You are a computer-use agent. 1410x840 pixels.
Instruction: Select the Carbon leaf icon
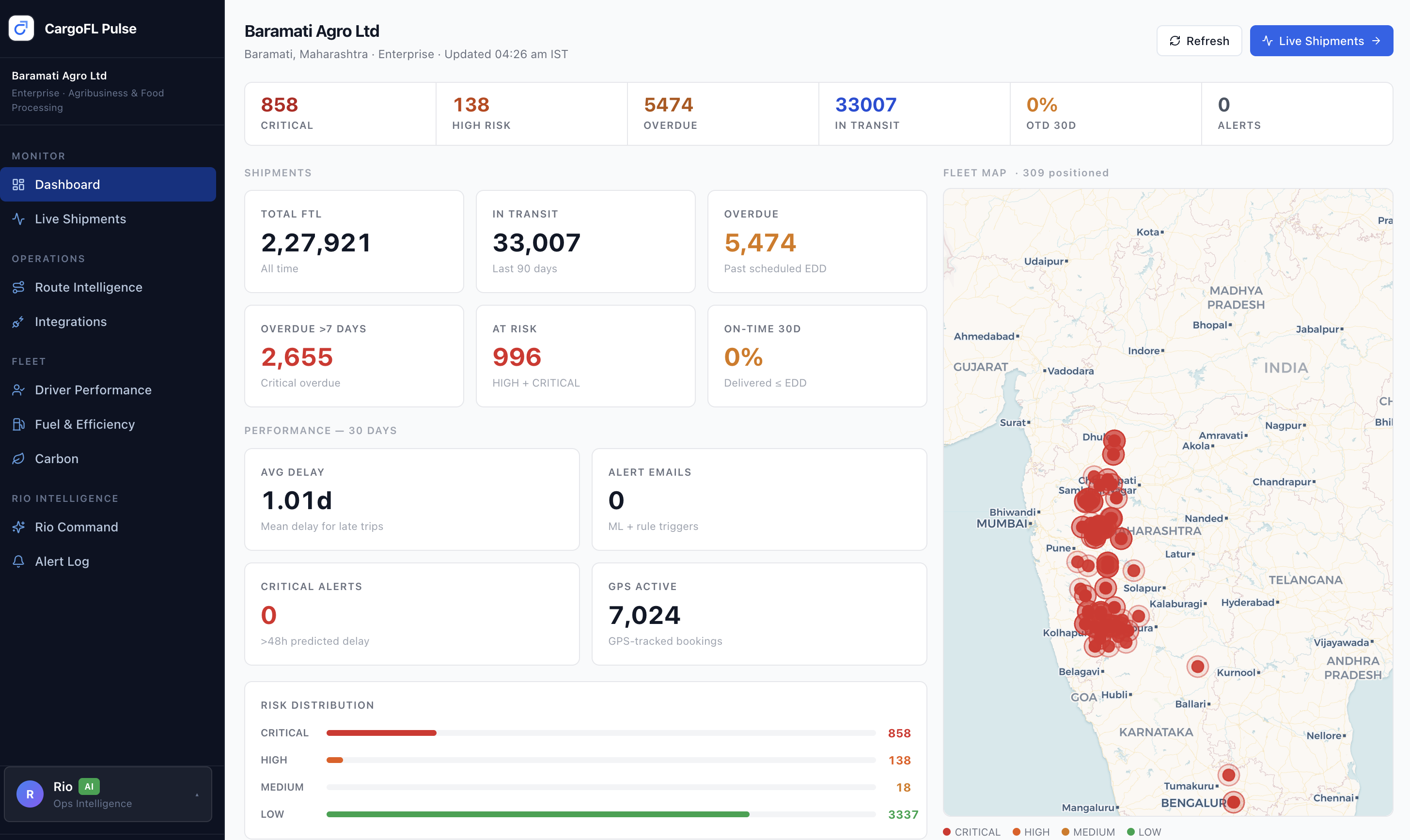(19, 458)
